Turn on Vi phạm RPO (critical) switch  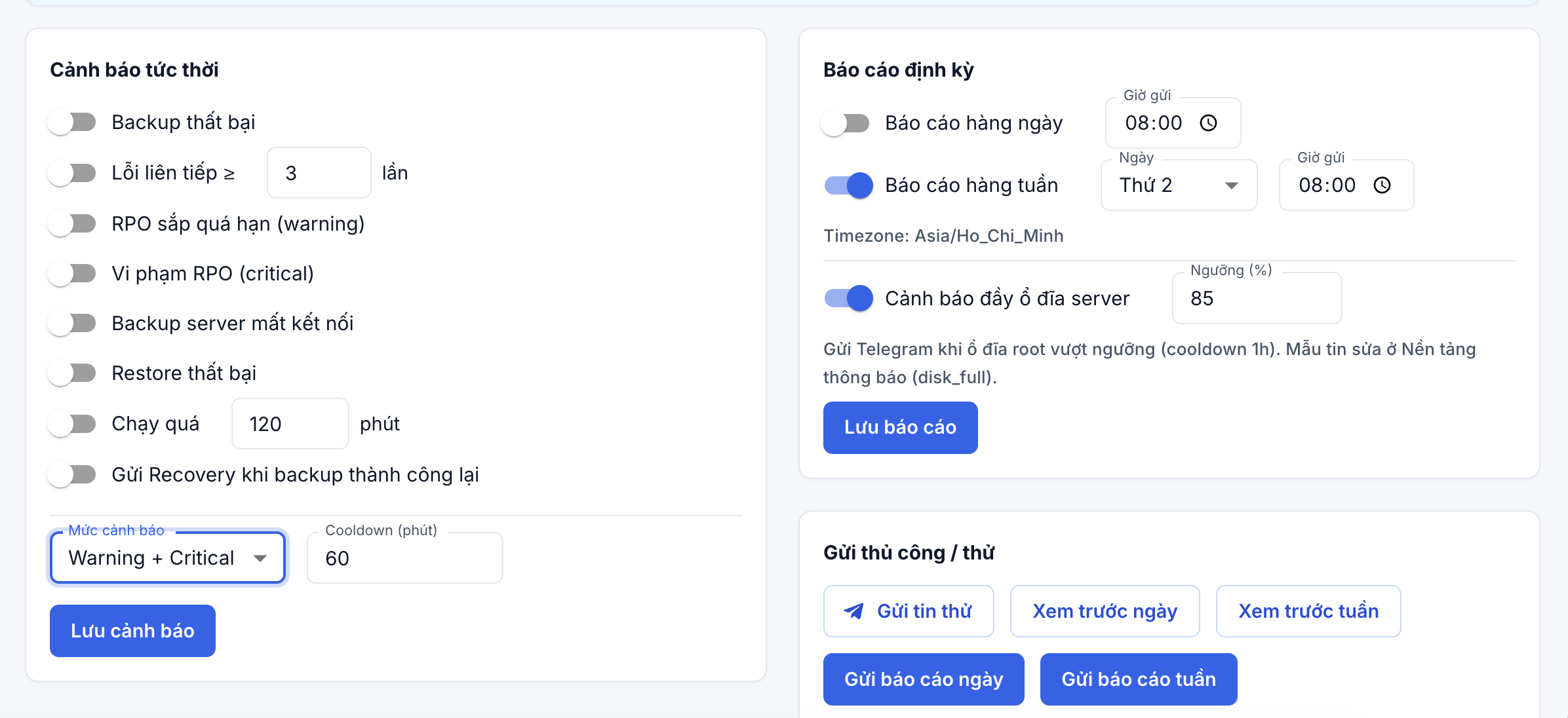73,273
